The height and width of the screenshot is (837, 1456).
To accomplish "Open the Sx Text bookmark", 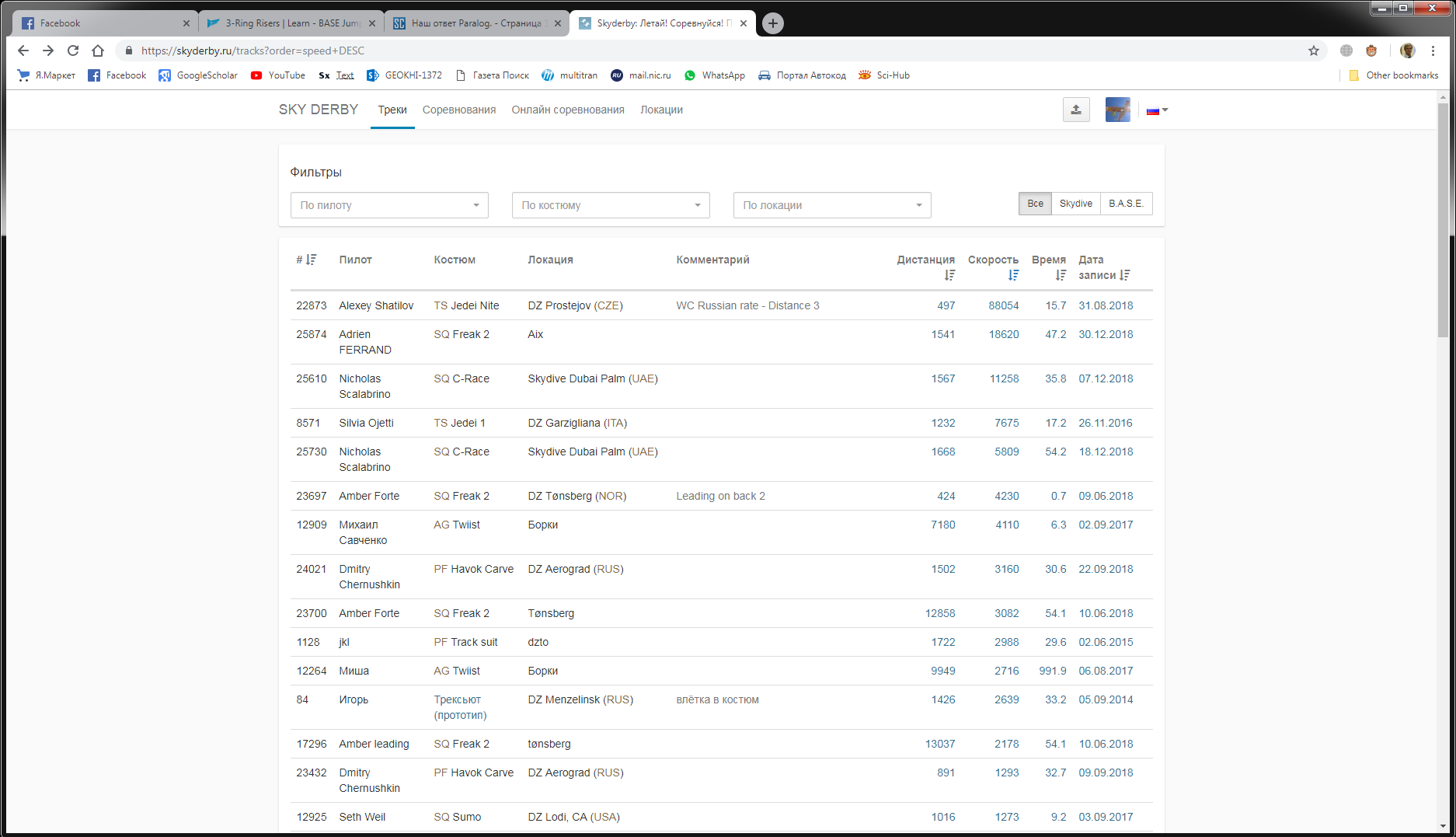I will 336,75.
